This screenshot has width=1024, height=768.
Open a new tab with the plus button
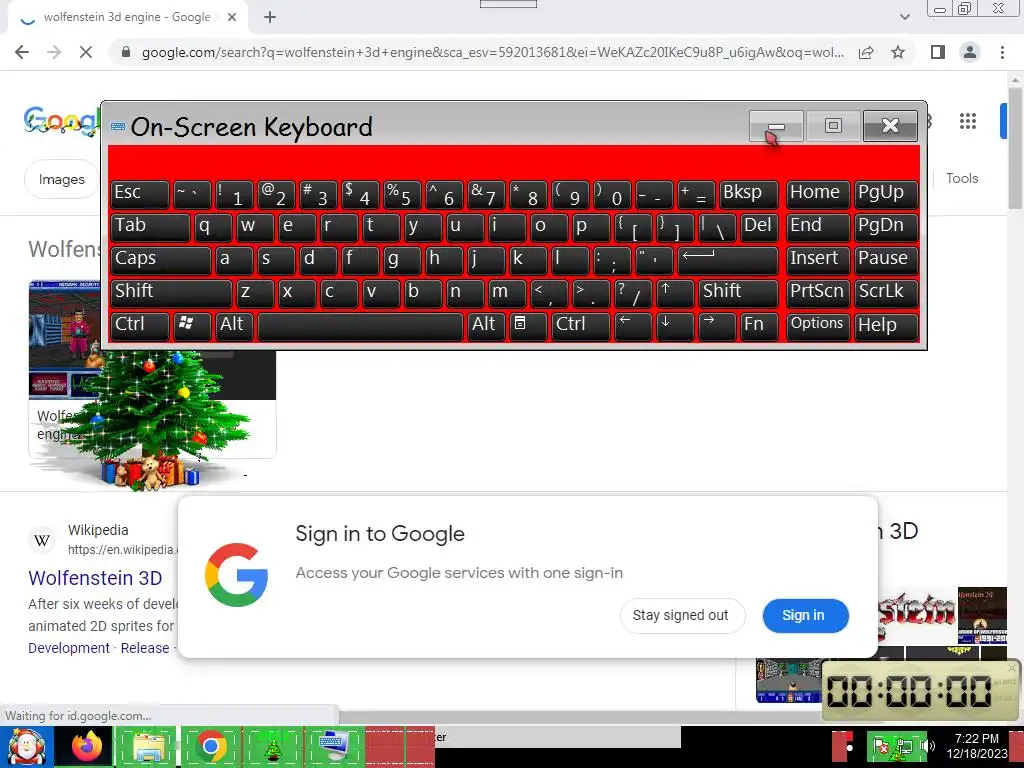pos(270,17)
